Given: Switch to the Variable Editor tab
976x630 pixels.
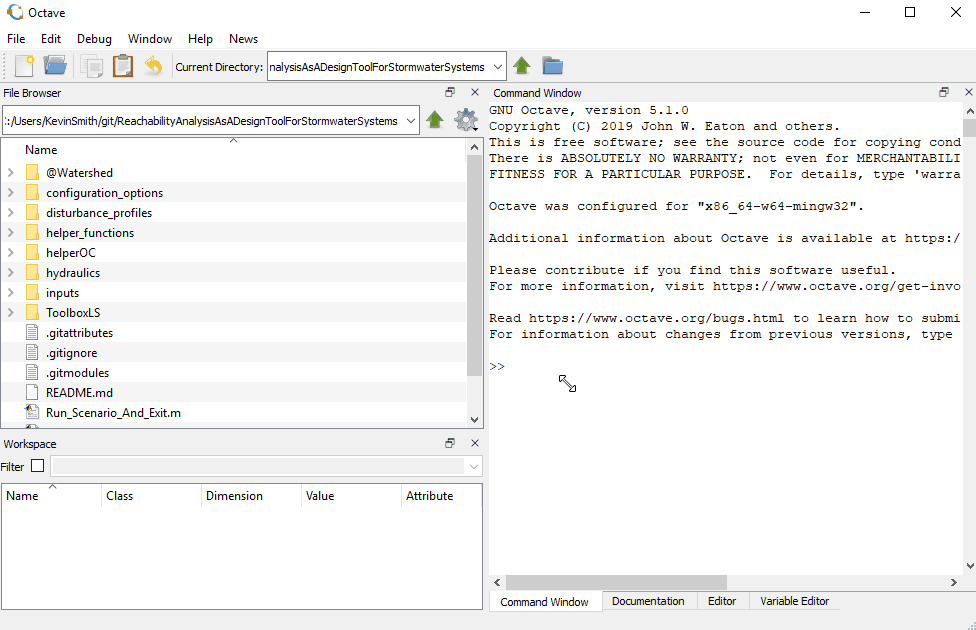Looking at the screenshot, I should (794, 601).
